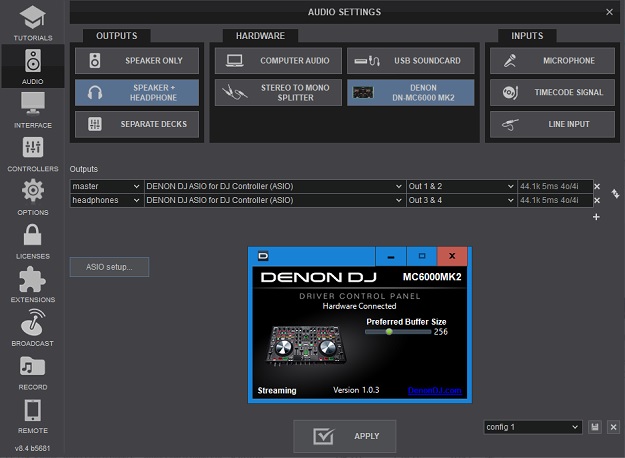Open the Broadcast settings

tap(33, 328)
